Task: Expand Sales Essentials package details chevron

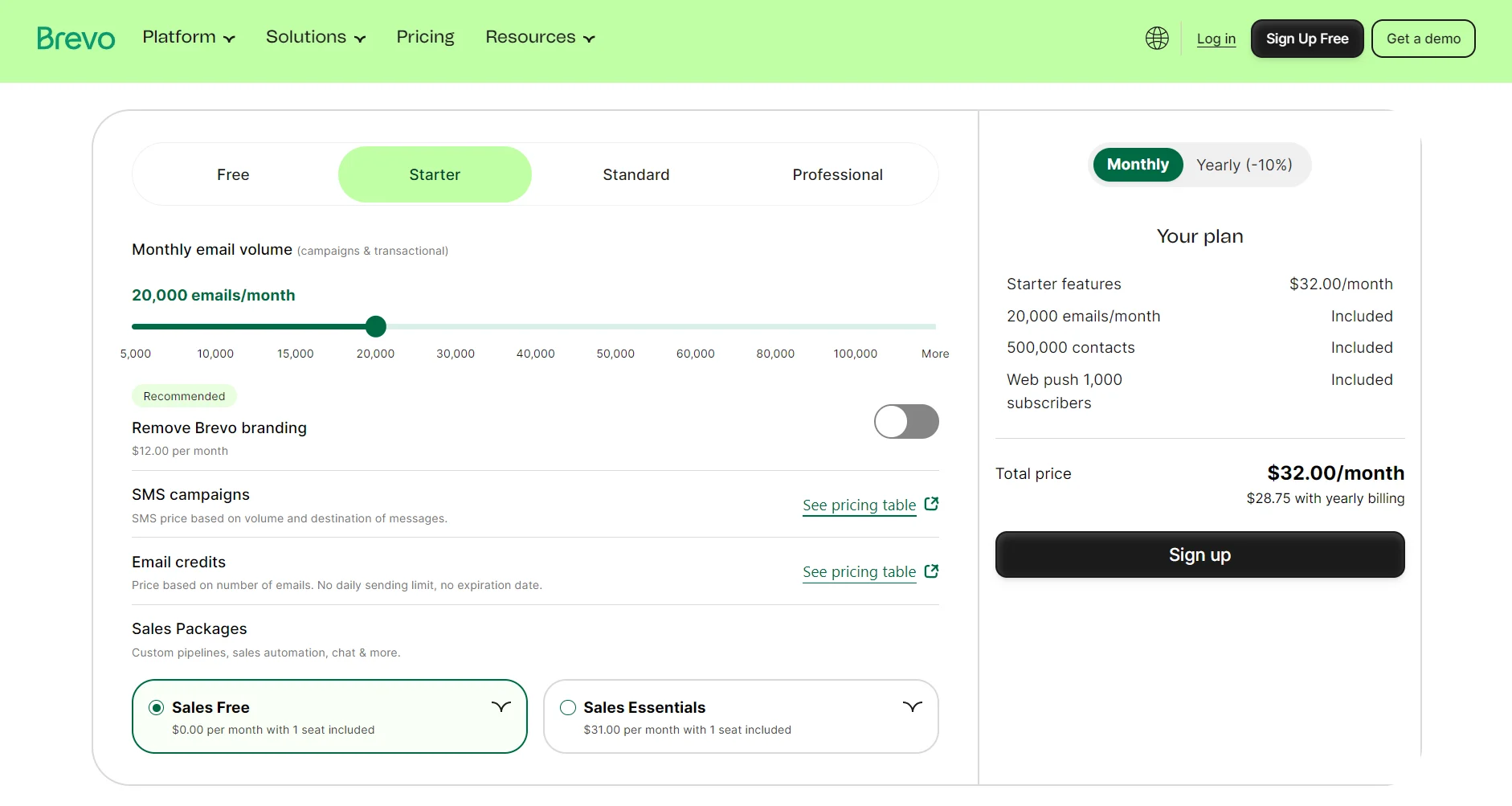Action: 913,706
